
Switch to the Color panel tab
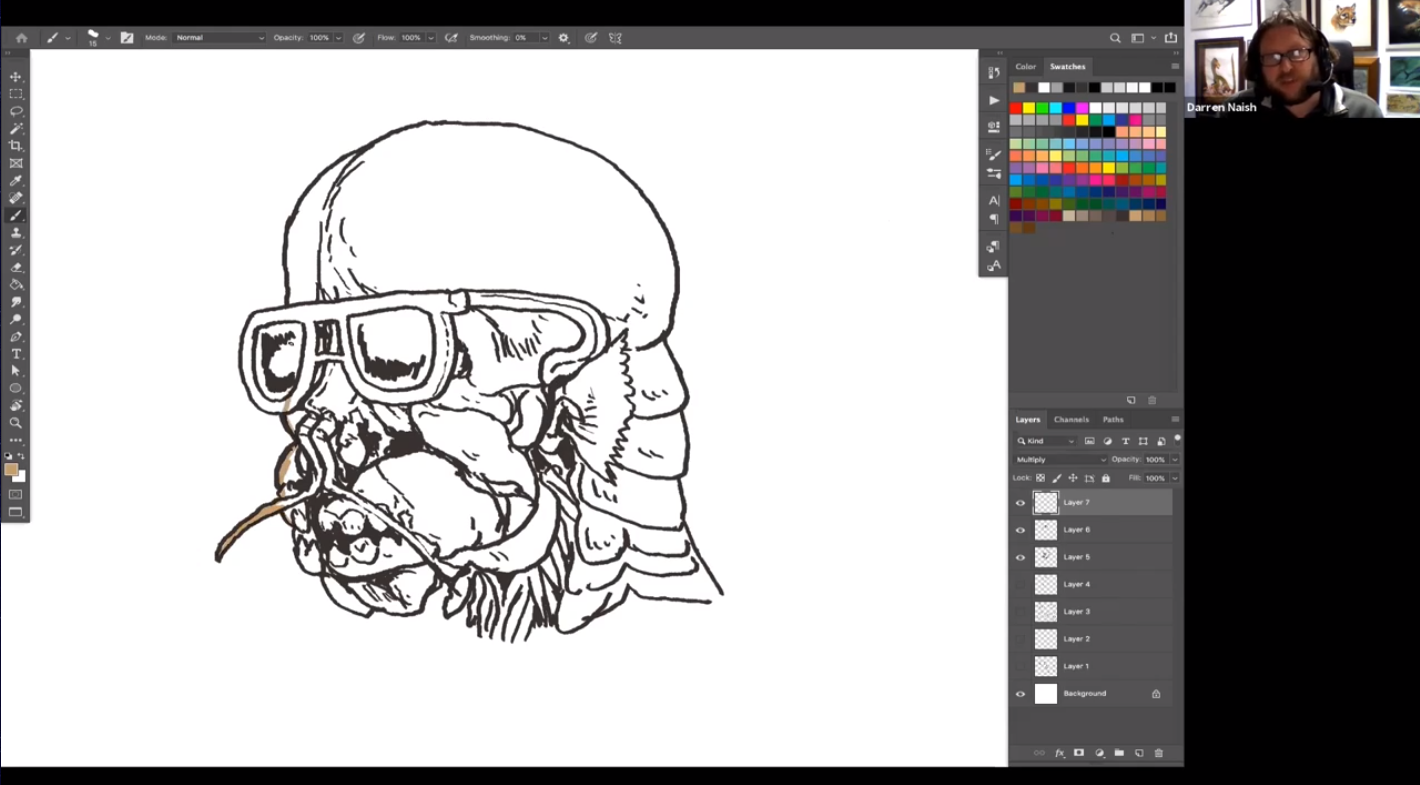click(1025, 67)
